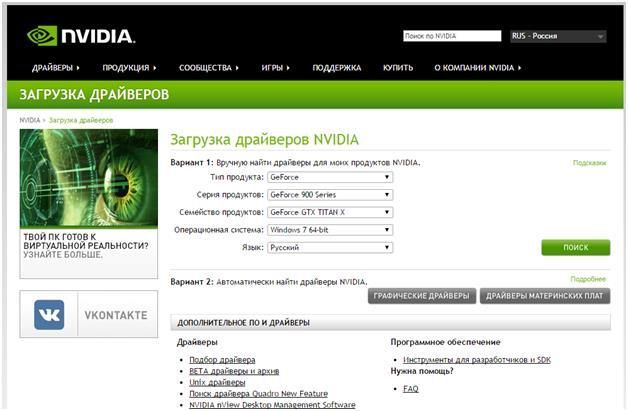628x411 pixels.
Task: Open the RUS - Россия region dropdown
Action: click(x=558, y=36)
